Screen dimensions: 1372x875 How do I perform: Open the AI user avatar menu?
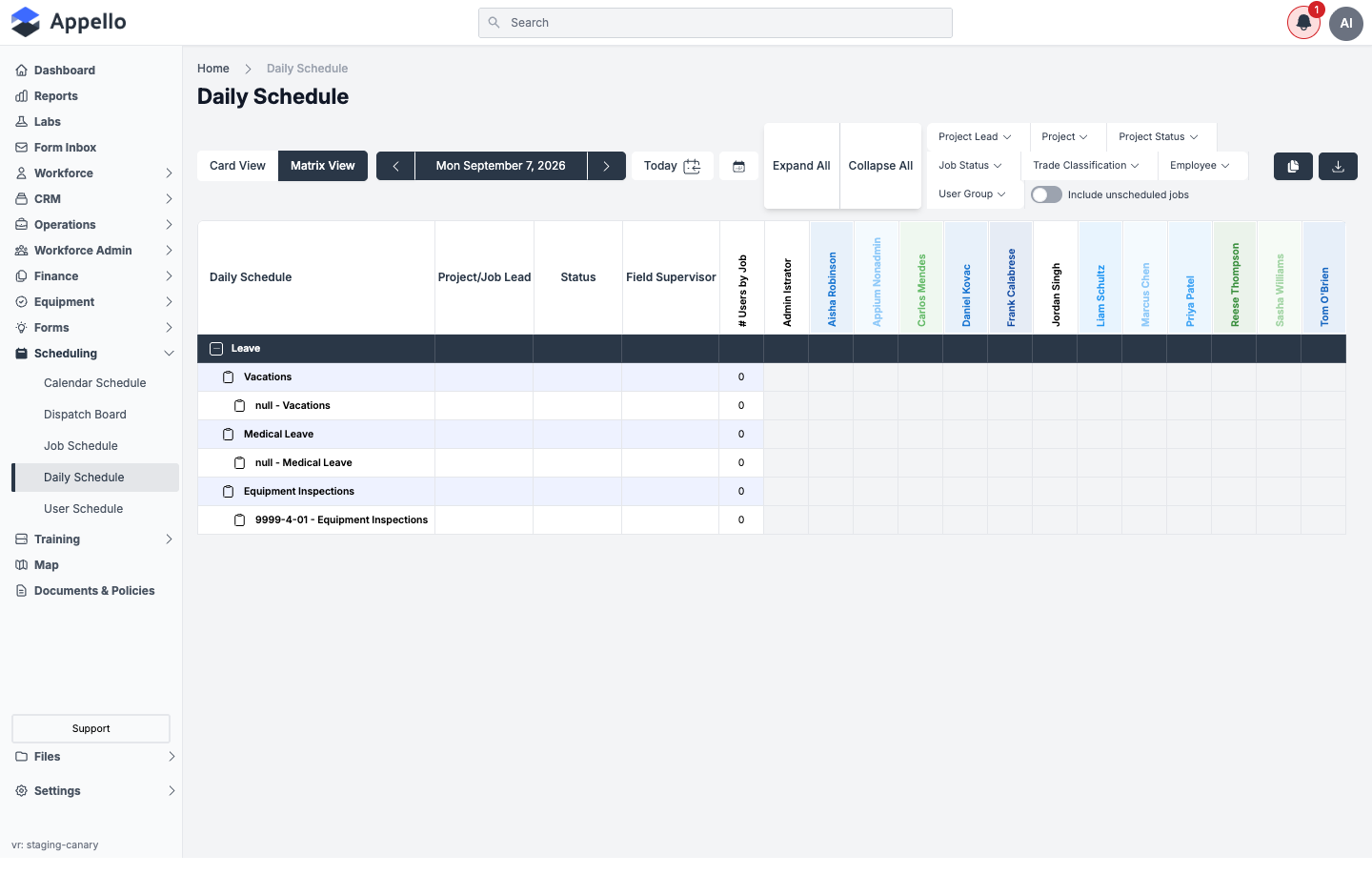coord(1346,23)
